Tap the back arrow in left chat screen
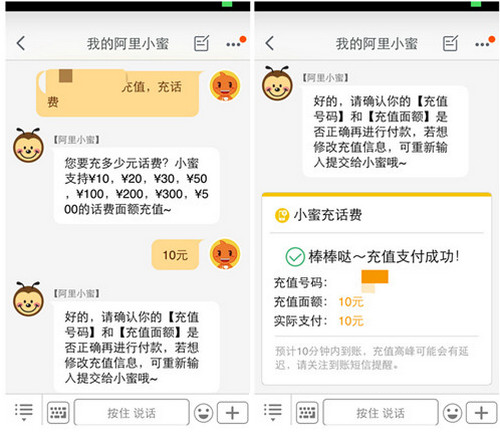The height and width of the screenshot is (441, 500). click(21, 43)
